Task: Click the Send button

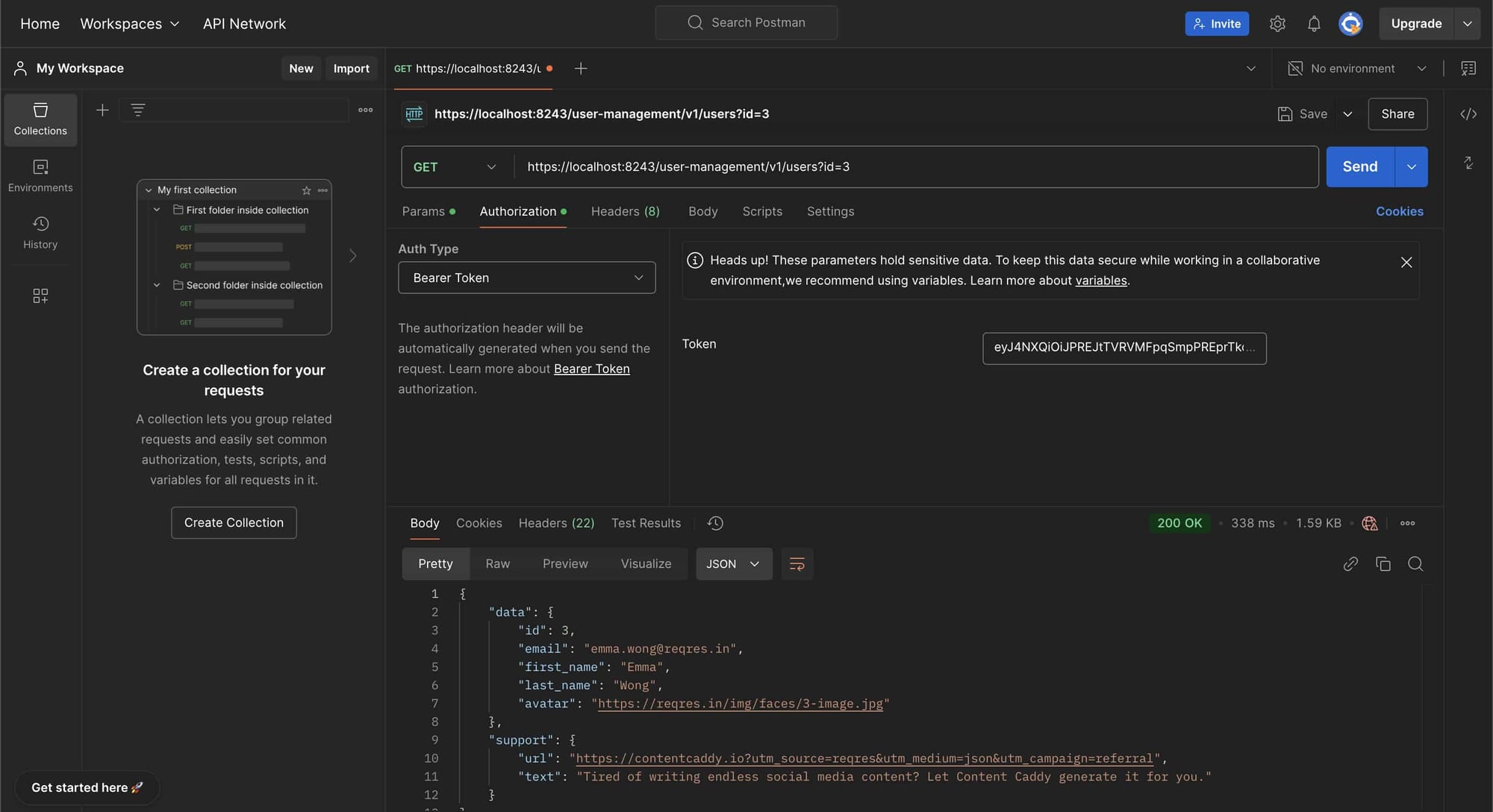Action: [1359, 167]
